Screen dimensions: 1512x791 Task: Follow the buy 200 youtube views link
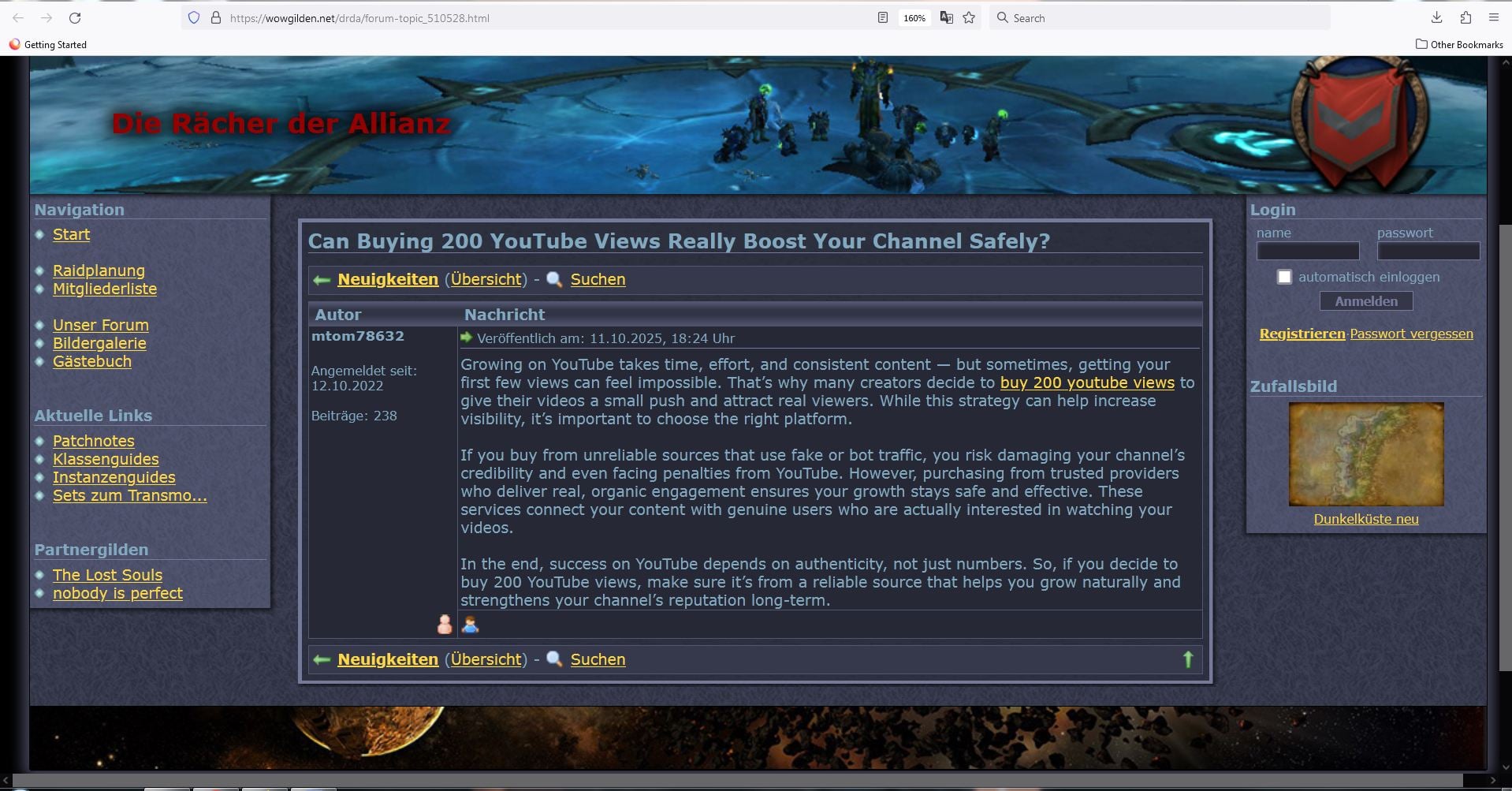(x=1086, y=382)
